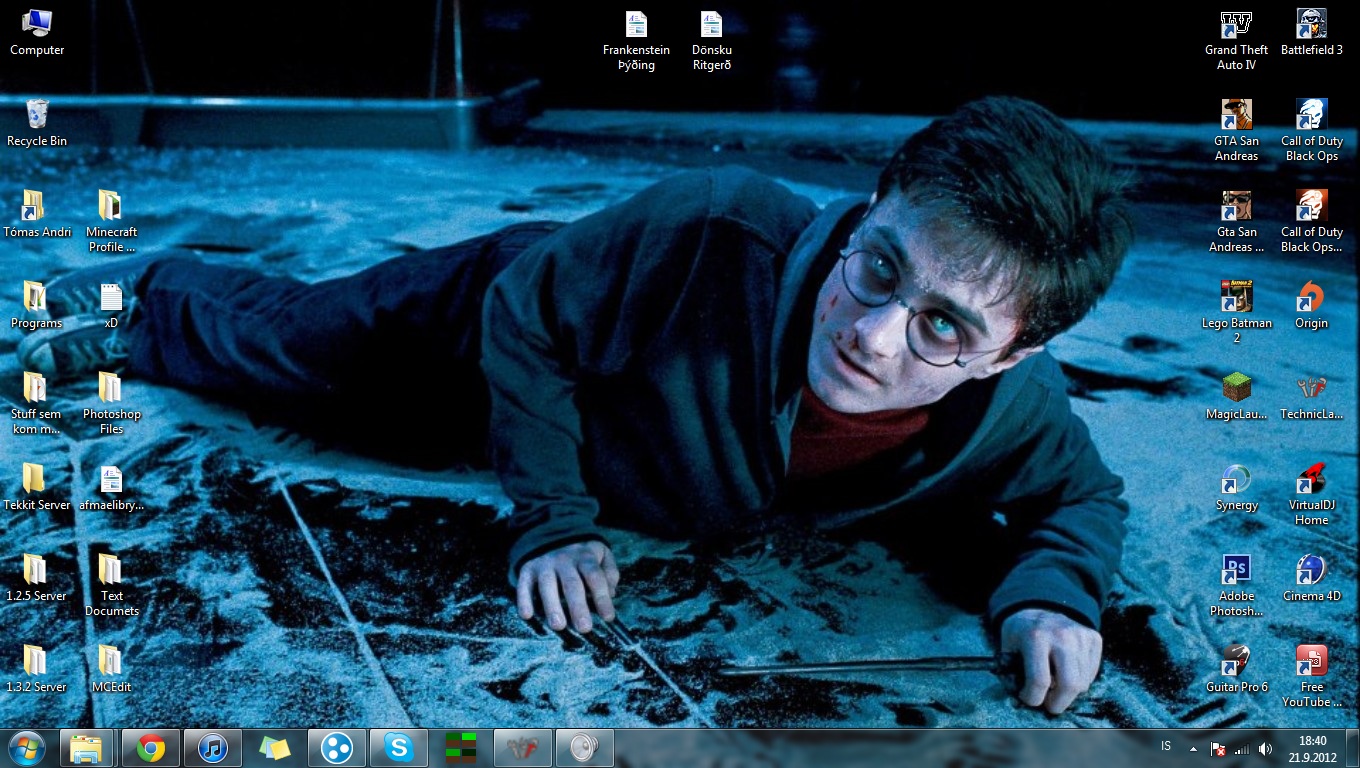The image size is (1360, 768).
Task: Select the Guitar Pro 6 shortcut
Action: (1237, 670)
